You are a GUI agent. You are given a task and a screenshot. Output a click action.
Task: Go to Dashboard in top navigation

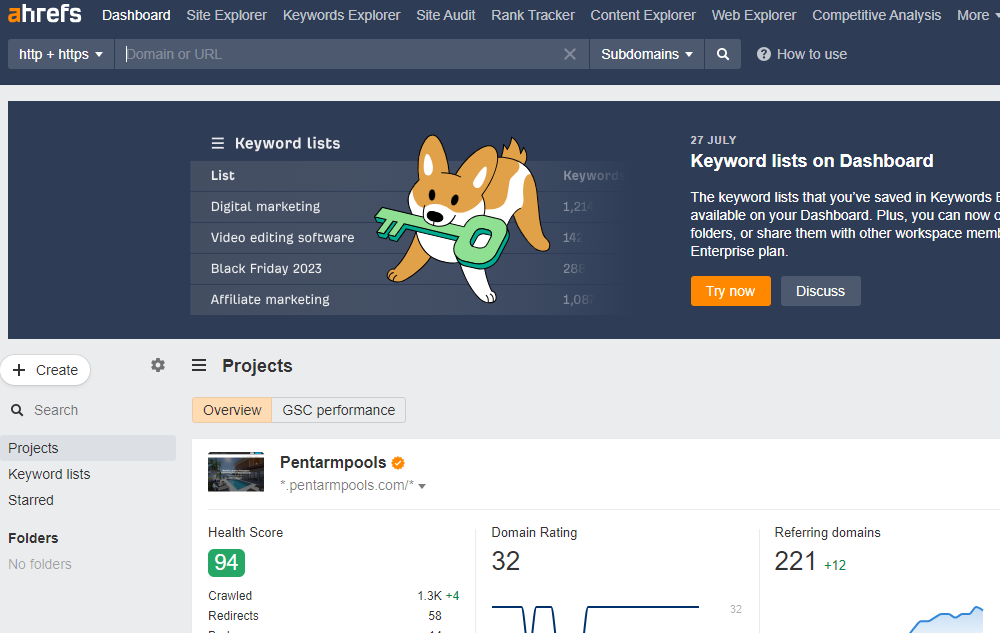tap(136, 15)
